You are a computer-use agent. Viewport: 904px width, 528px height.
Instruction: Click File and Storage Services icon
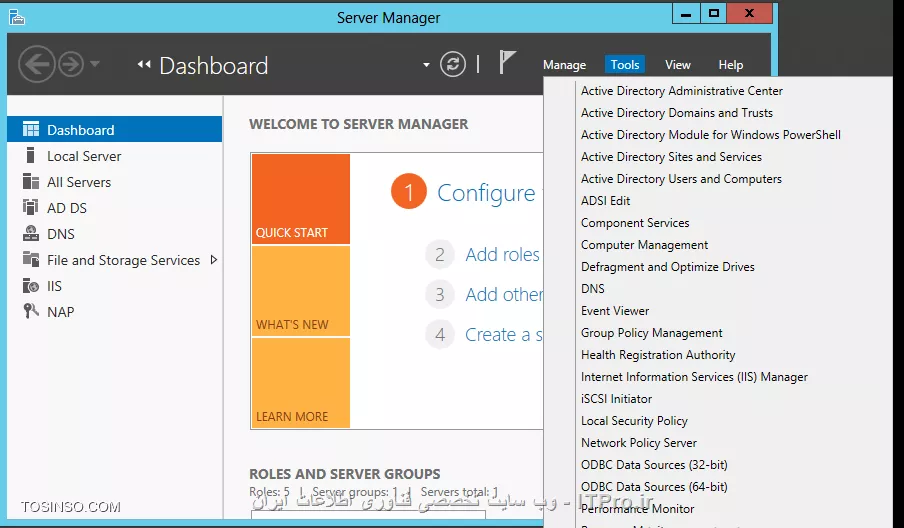point(31,259)
